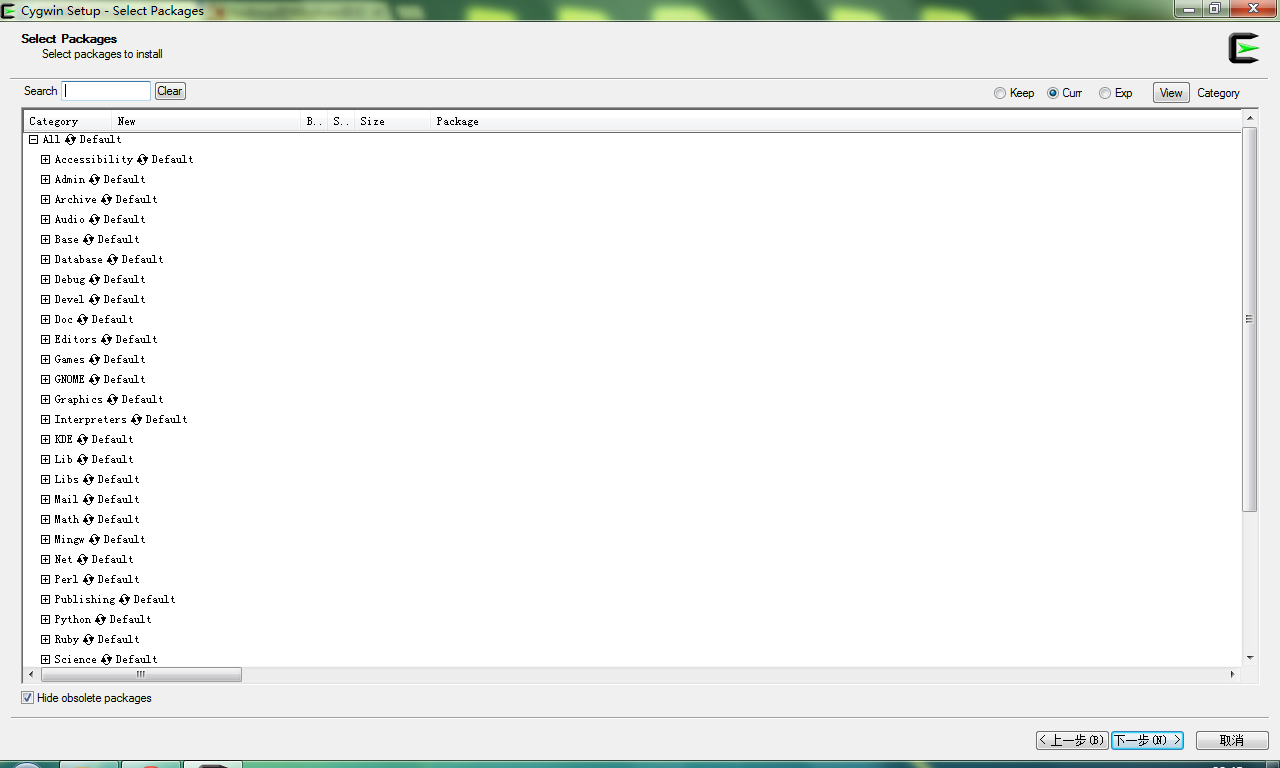Go back with 上一步(B) button

click(x=1072, y=740)
